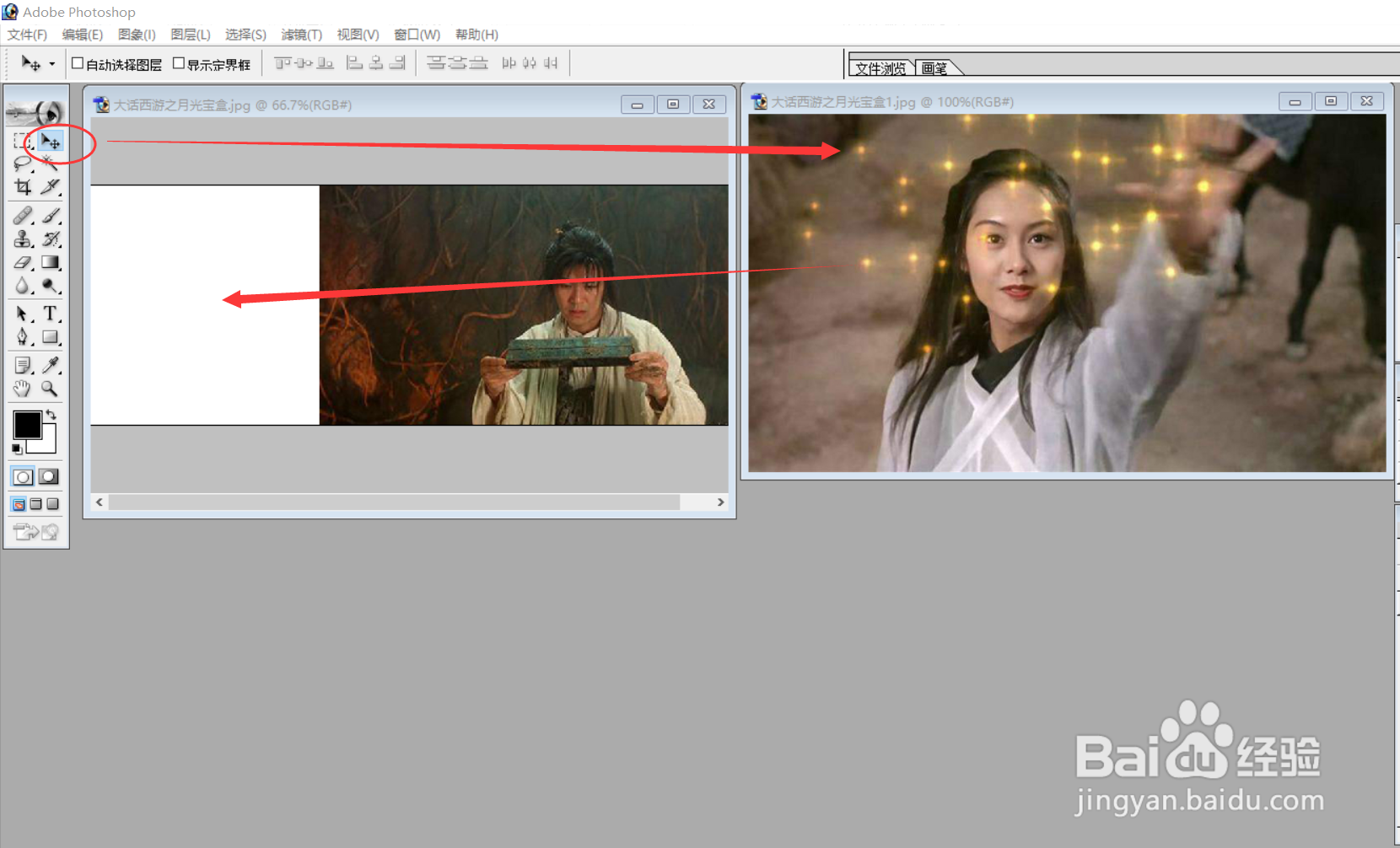This screenshot has width=1400, height=848.
Task: Click align horizontal centers icon
Action: click(x=376, y=63)
